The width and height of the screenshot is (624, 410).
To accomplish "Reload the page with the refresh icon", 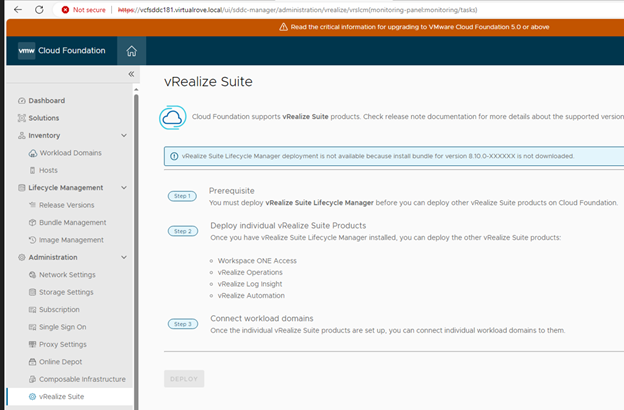I will (x=39, y=10).
